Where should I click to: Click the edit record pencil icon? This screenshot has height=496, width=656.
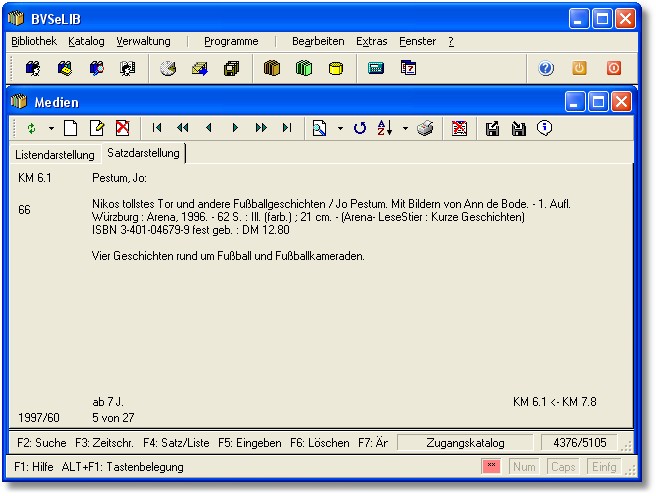click(x=97, y=128)
